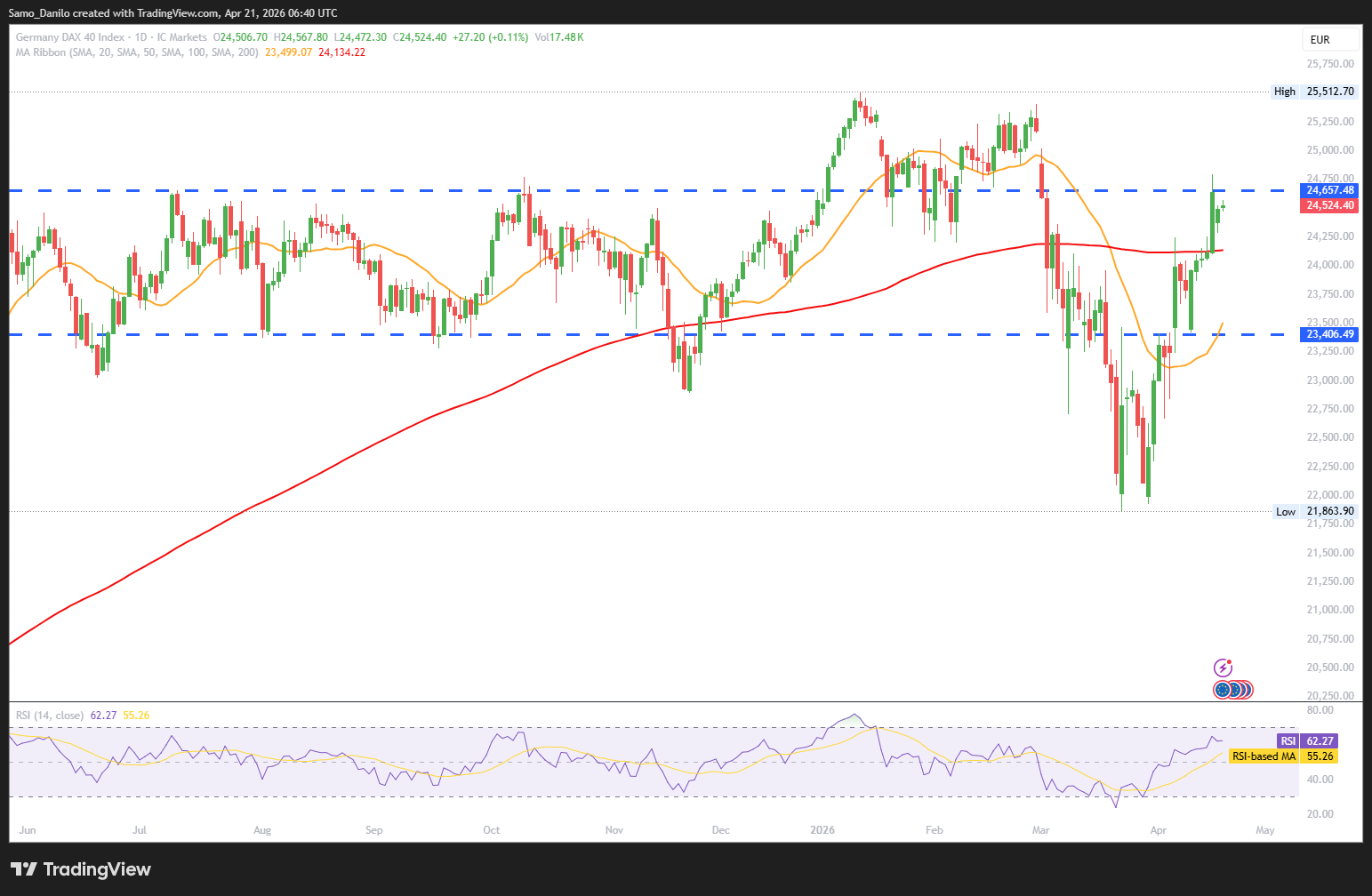Click the orange 23,499.07 SMA value
The height and width of the screenshot is (896, 1372).
coord(288,52)
